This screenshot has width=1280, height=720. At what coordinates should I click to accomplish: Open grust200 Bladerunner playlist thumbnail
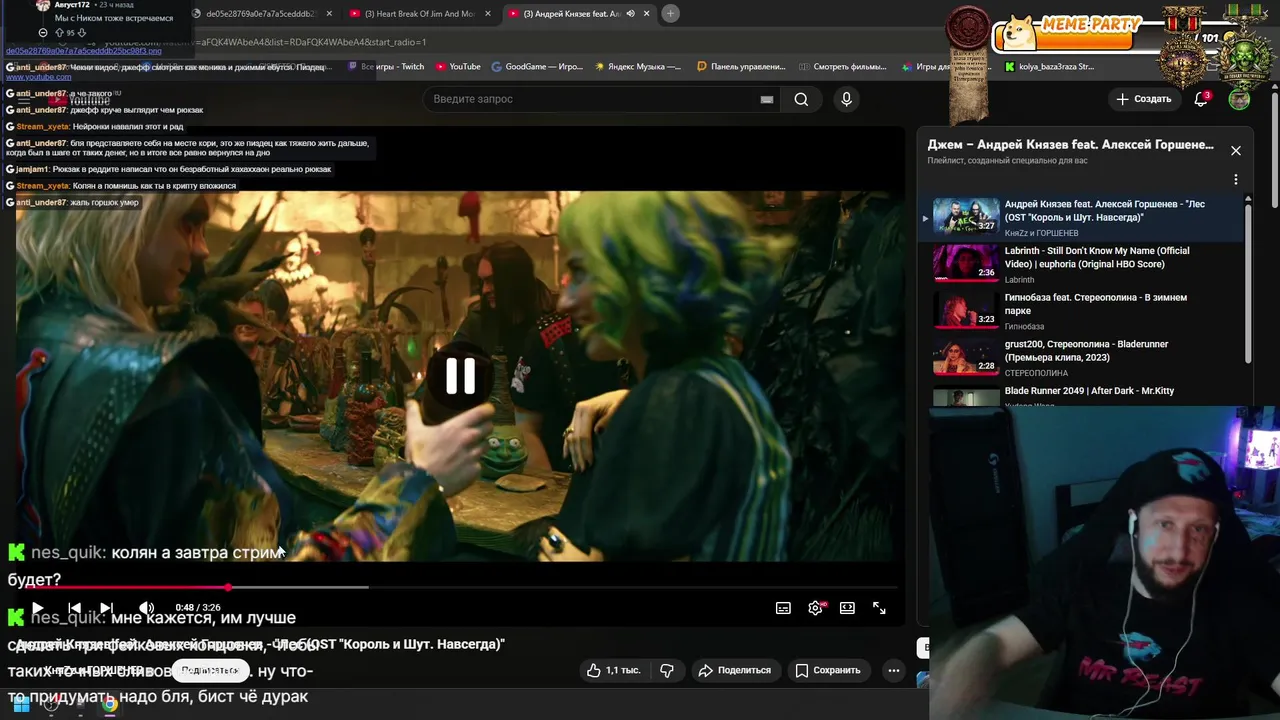pyautogui.click(x=966, y=355)
